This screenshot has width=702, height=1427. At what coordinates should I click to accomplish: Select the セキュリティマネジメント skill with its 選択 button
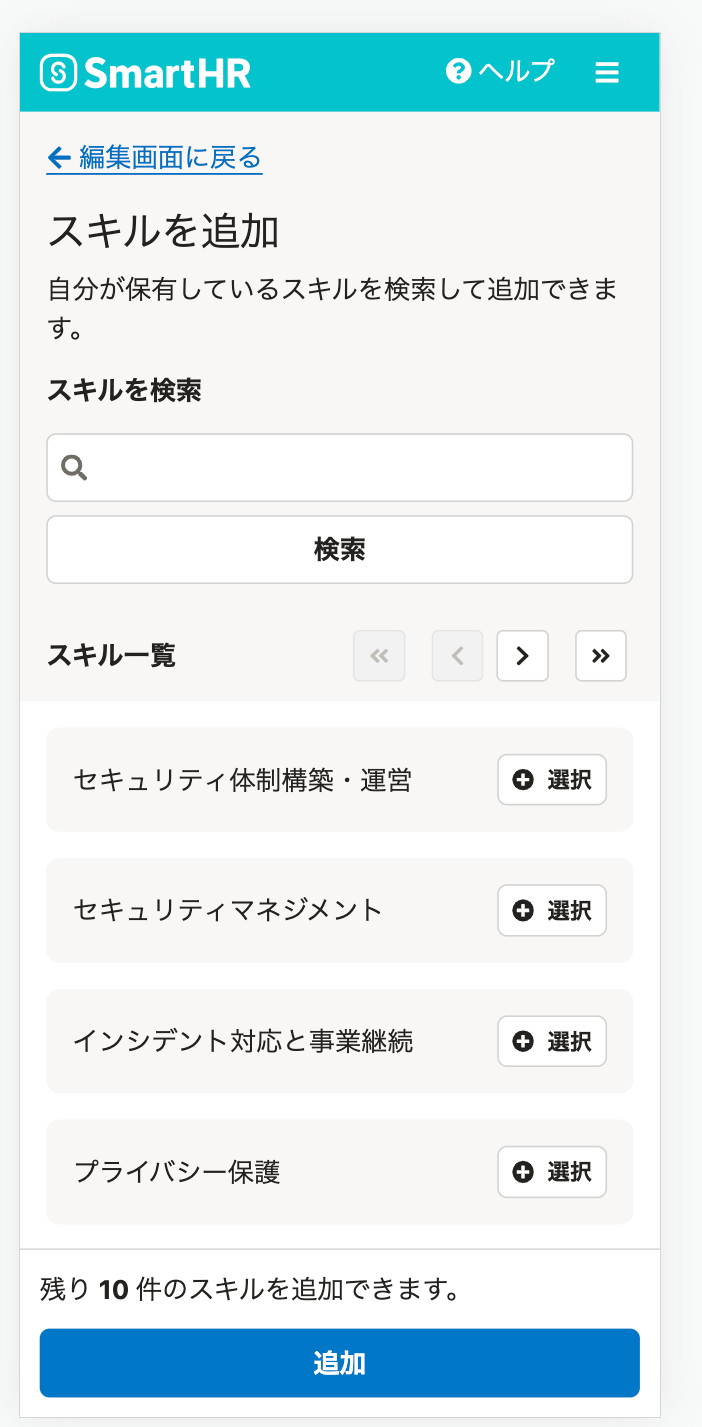(552, 911)
